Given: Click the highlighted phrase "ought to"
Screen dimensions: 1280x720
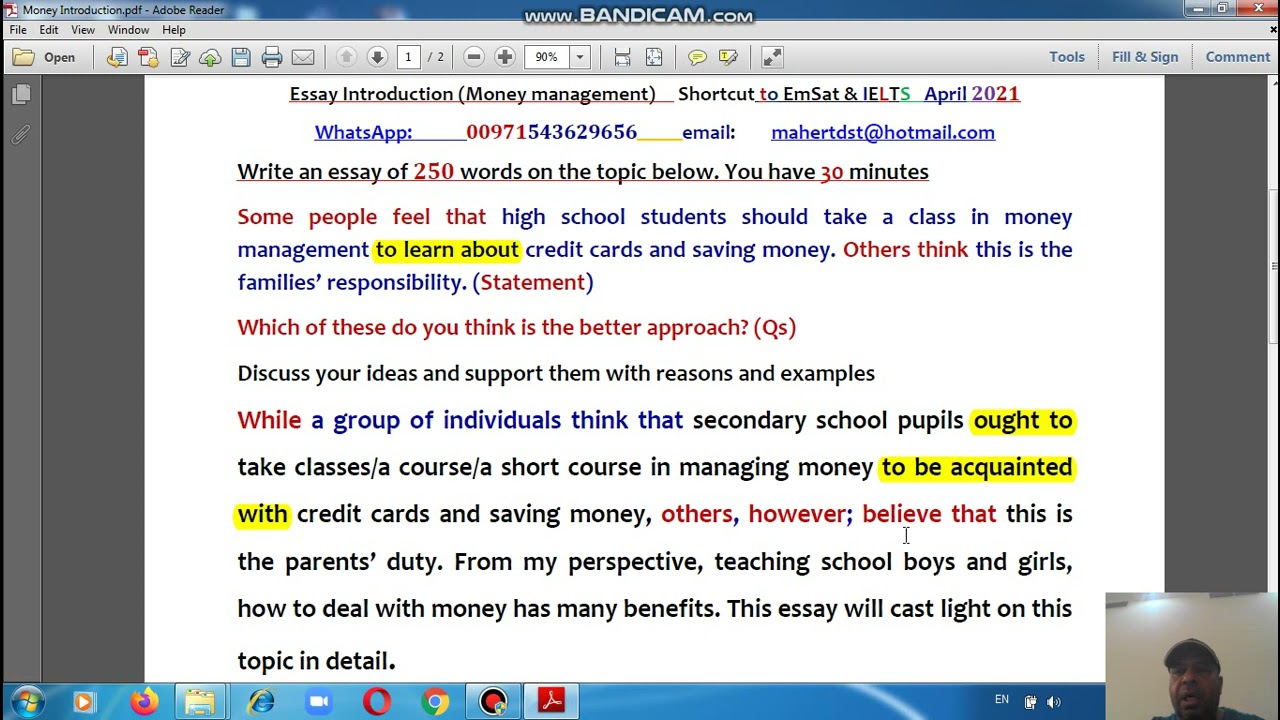Looking at the screenshot, I should pos(1023,421).
